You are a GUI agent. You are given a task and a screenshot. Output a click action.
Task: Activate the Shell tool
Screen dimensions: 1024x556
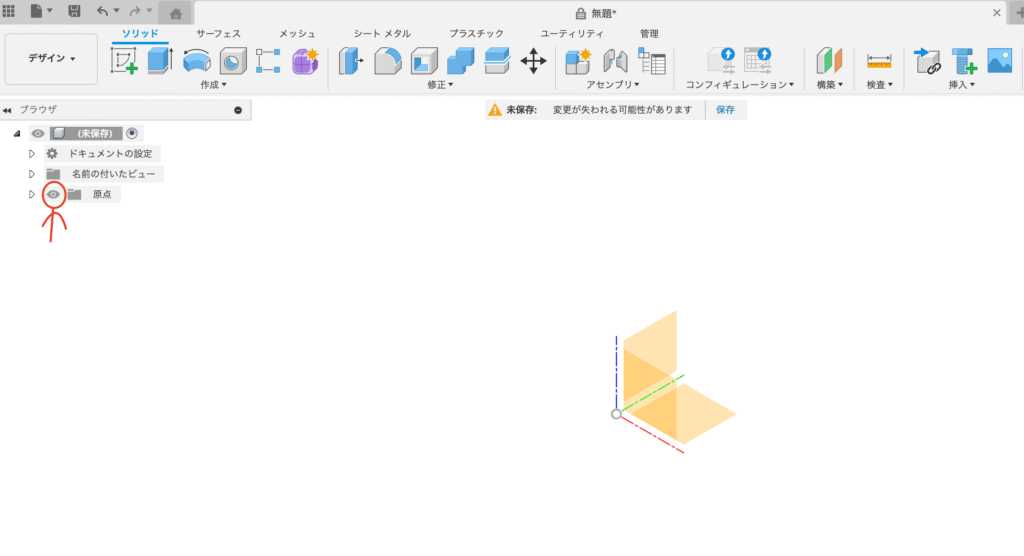tap(424, 61)
